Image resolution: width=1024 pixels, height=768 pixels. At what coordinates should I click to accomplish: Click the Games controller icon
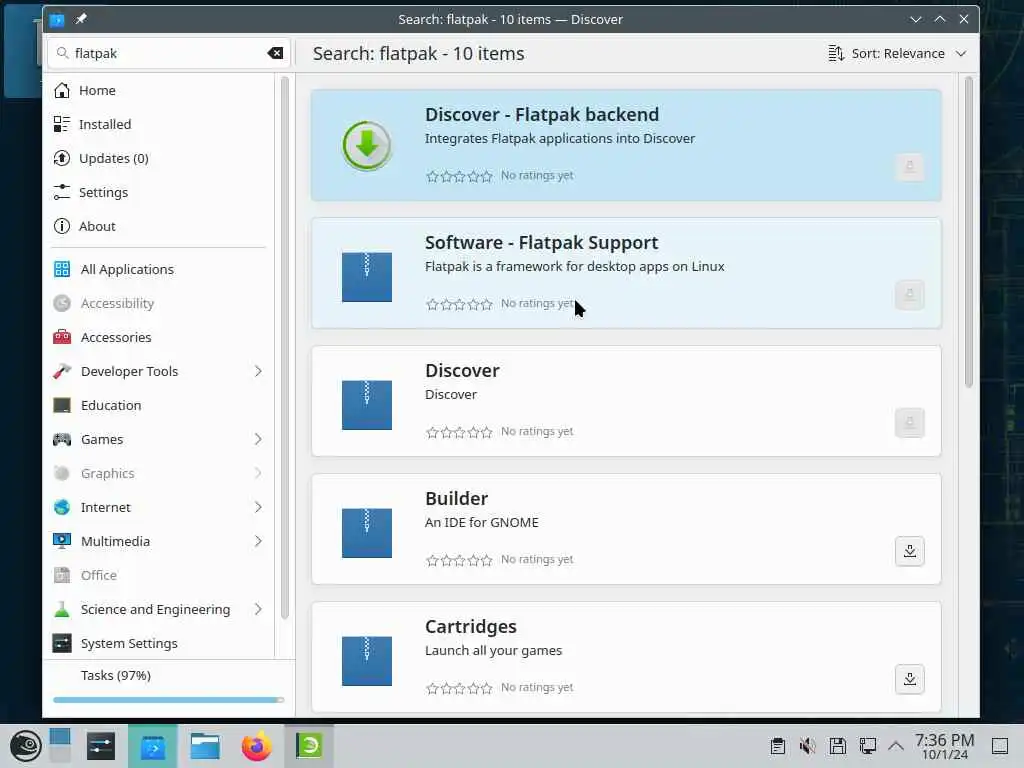pyautogui.click(x=62, y=439)
